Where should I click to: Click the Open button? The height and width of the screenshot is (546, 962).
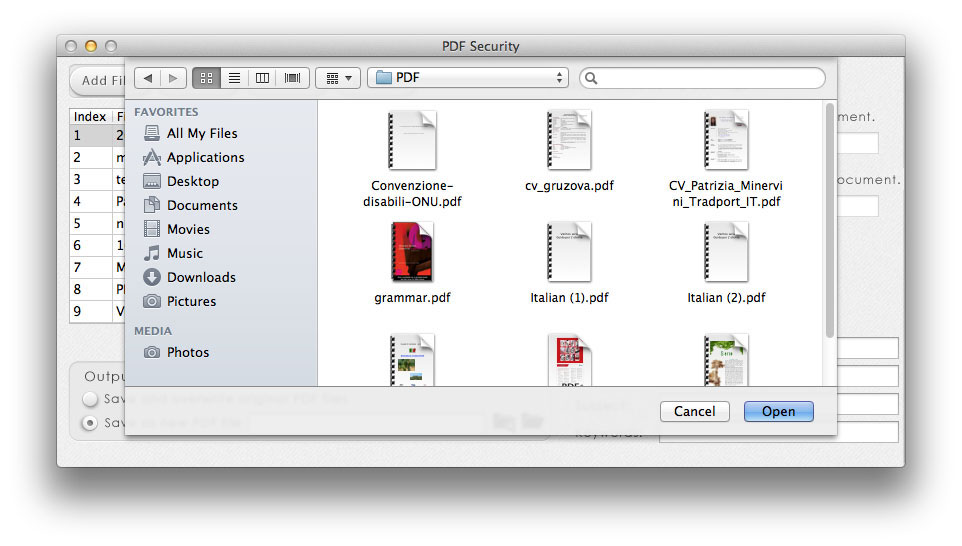(x=779, y=411)
